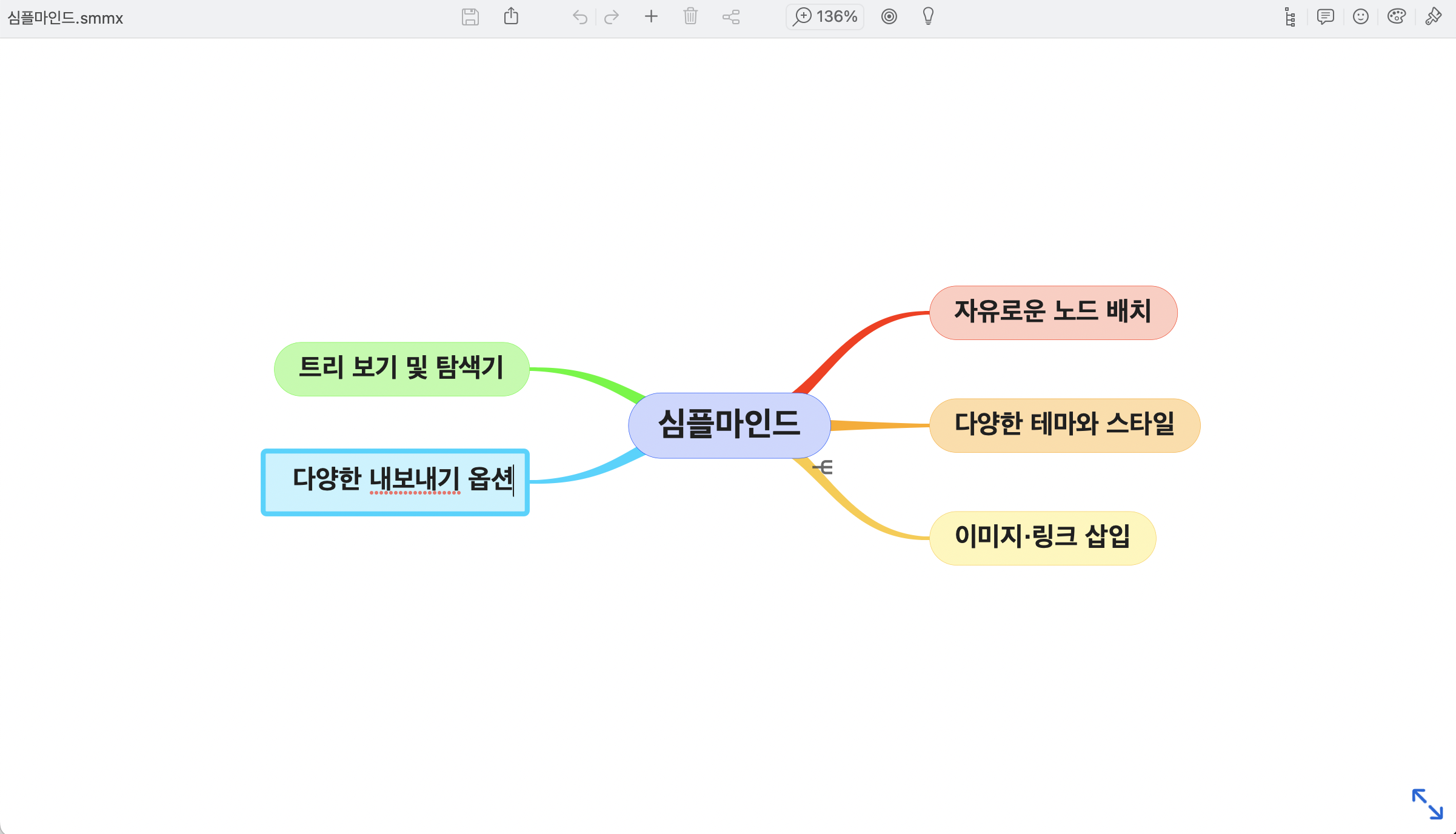Open the color palette style icon
This screenshot has width=1456, height=834.
(x=1397, y=16)
